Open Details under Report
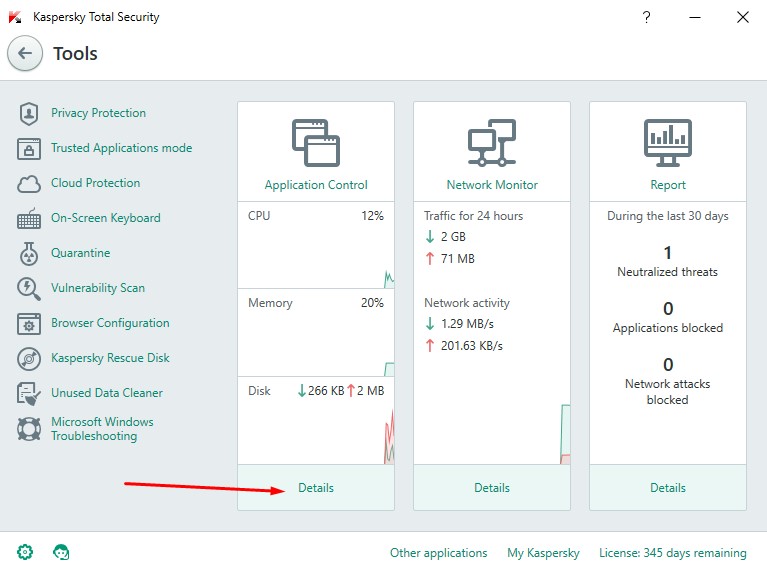The width and height of the screenshot is (767, 570). click(x=668, y=488)
